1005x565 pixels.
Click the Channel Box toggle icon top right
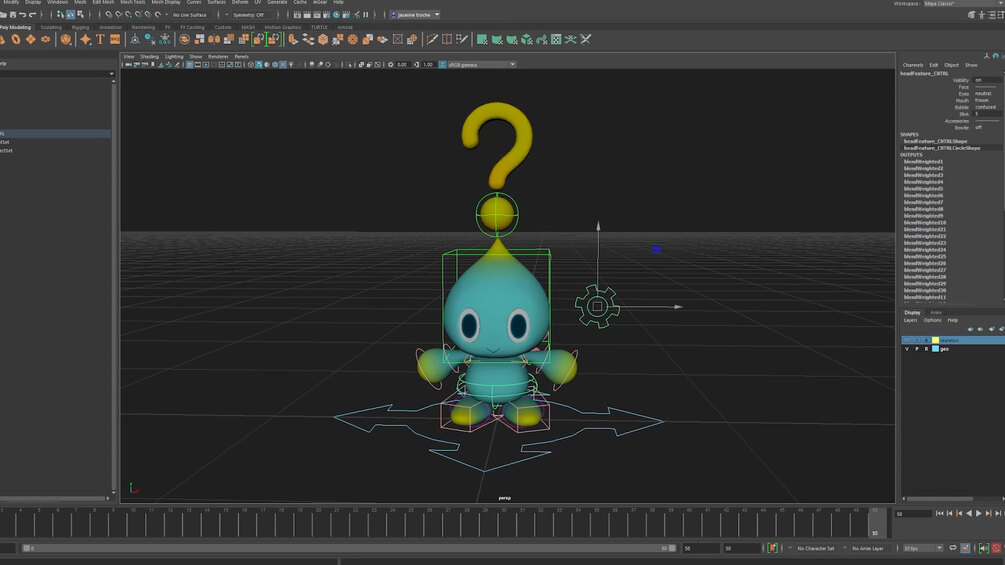tap(1001, 14)
